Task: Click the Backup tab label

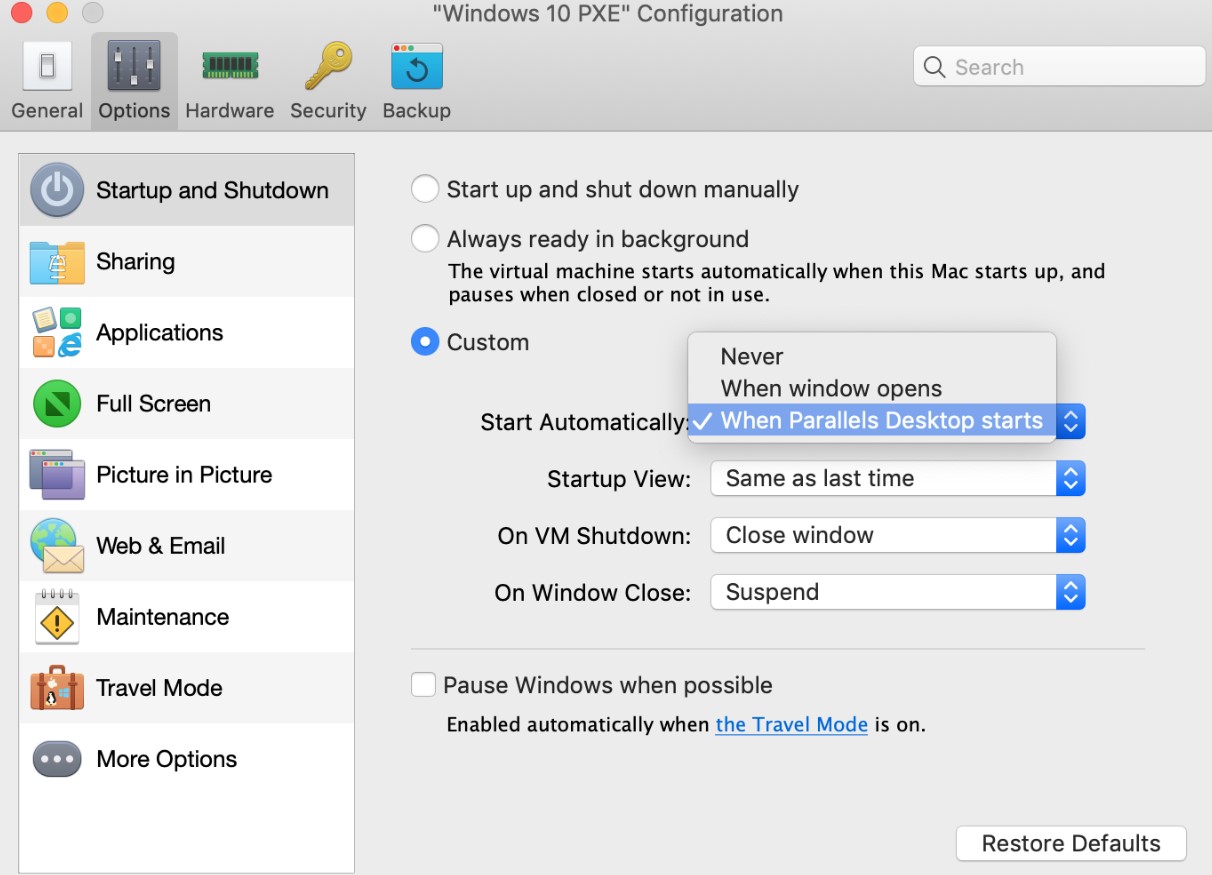Action: [417, 111]
